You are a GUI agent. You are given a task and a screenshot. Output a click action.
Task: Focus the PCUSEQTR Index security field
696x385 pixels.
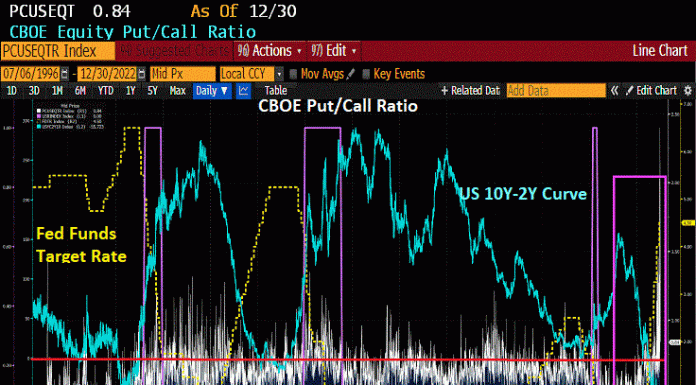(x=58, y=51)
